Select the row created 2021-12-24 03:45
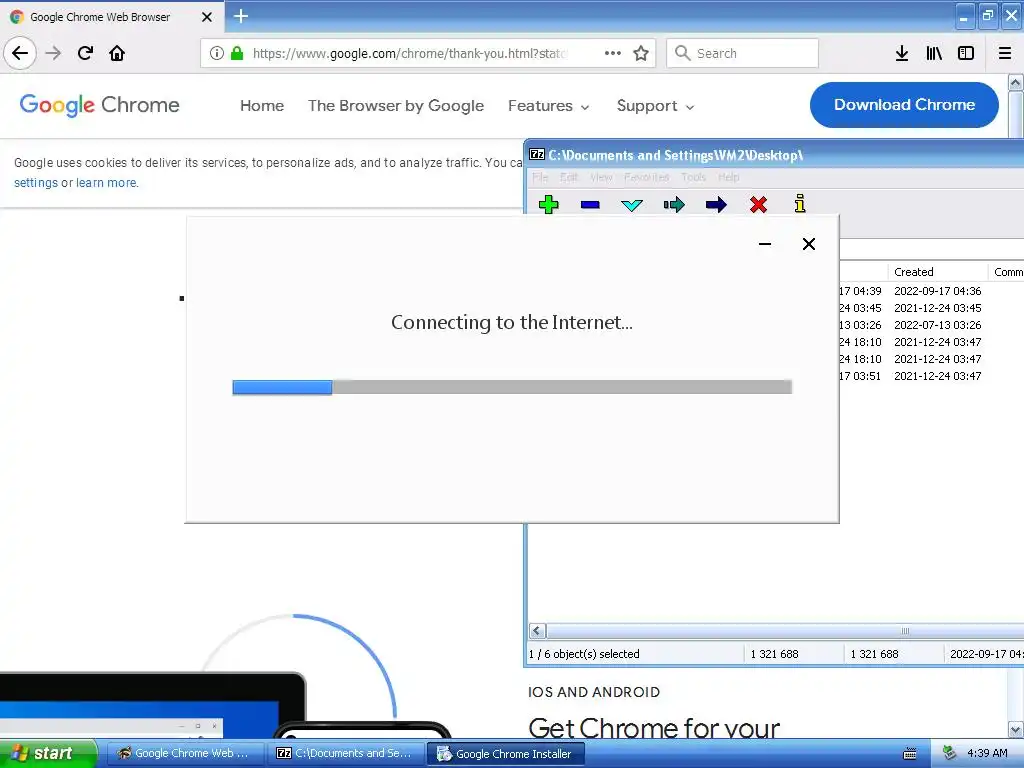The width and height of the screenshot is (1024, 768). point(931,308)
